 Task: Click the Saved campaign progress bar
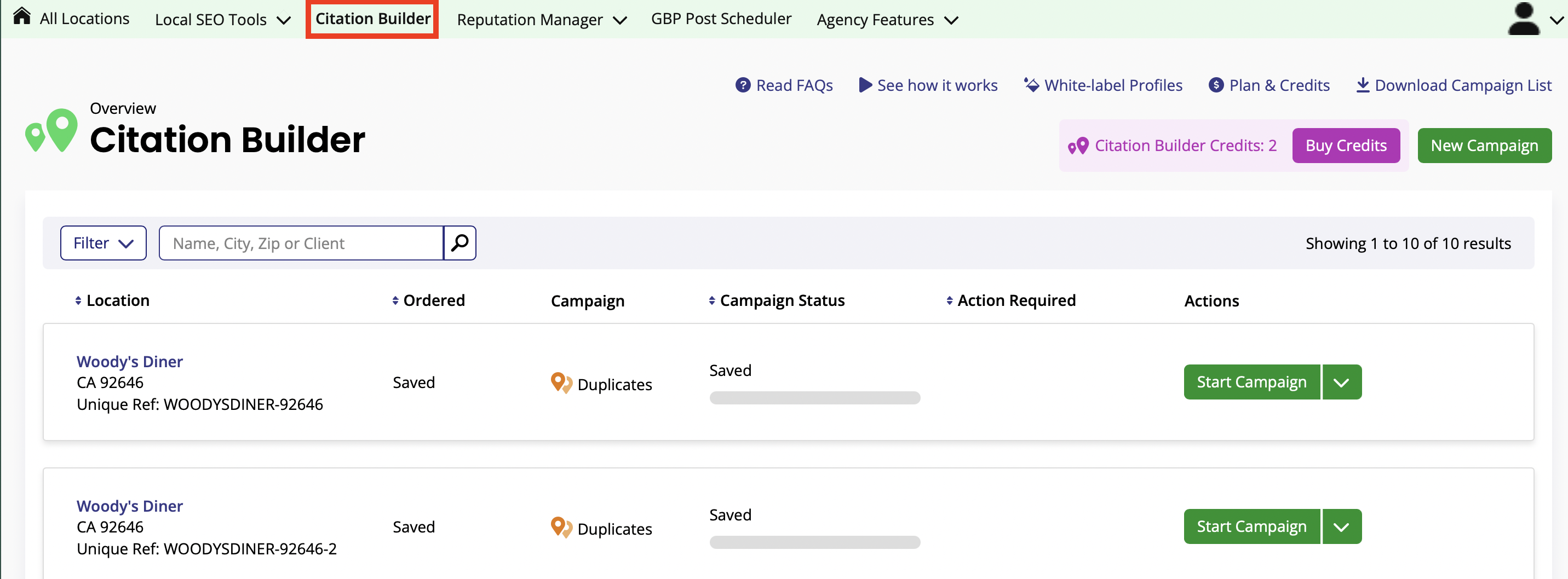click(814, 398)
